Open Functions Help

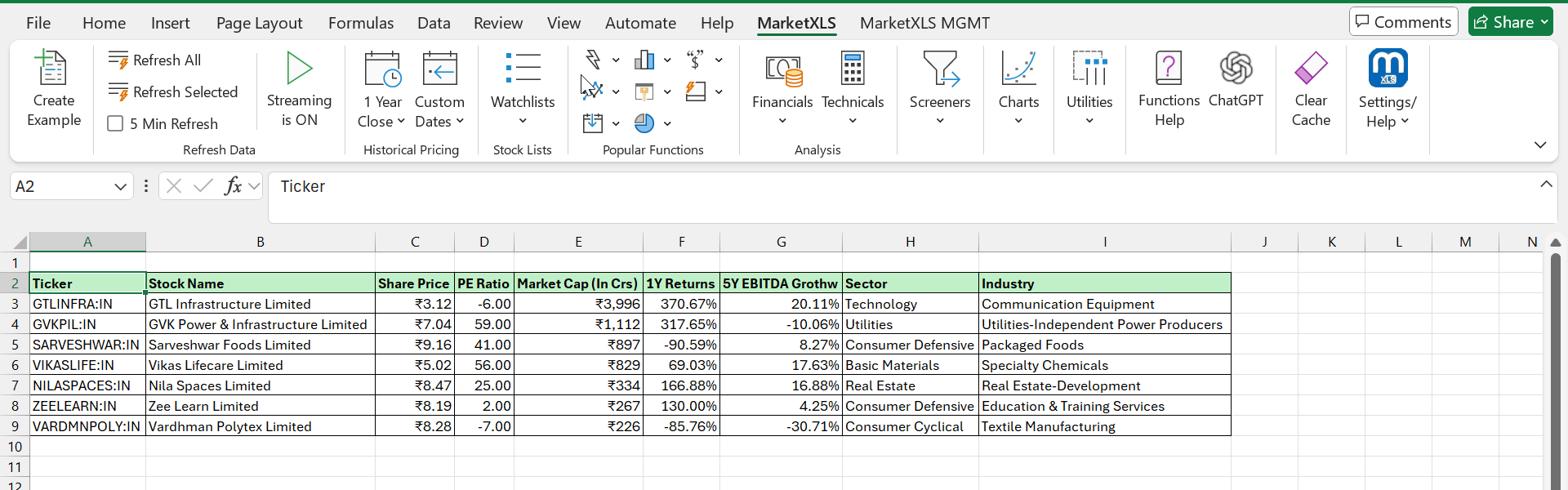tap(1169, 88)
